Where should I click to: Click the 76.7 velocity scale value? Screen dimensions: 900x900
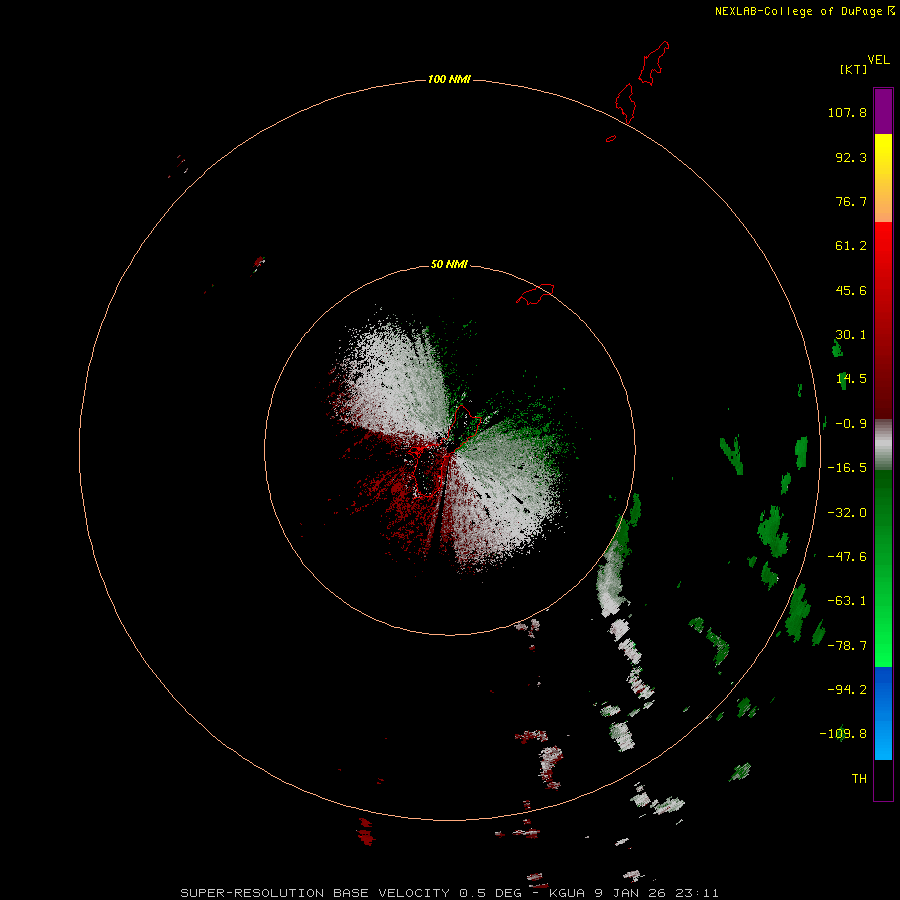(x=851, y=201)
